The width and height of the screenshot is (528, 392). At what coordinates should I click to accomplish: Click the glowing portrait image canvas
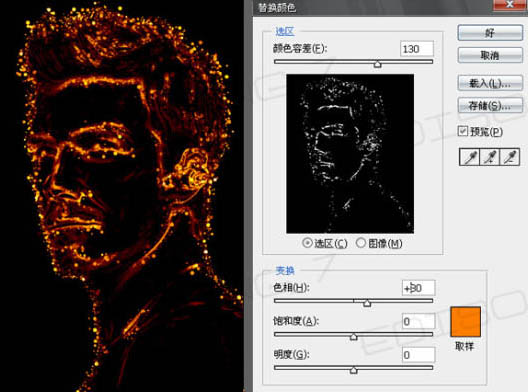click(x=122, y=196)
